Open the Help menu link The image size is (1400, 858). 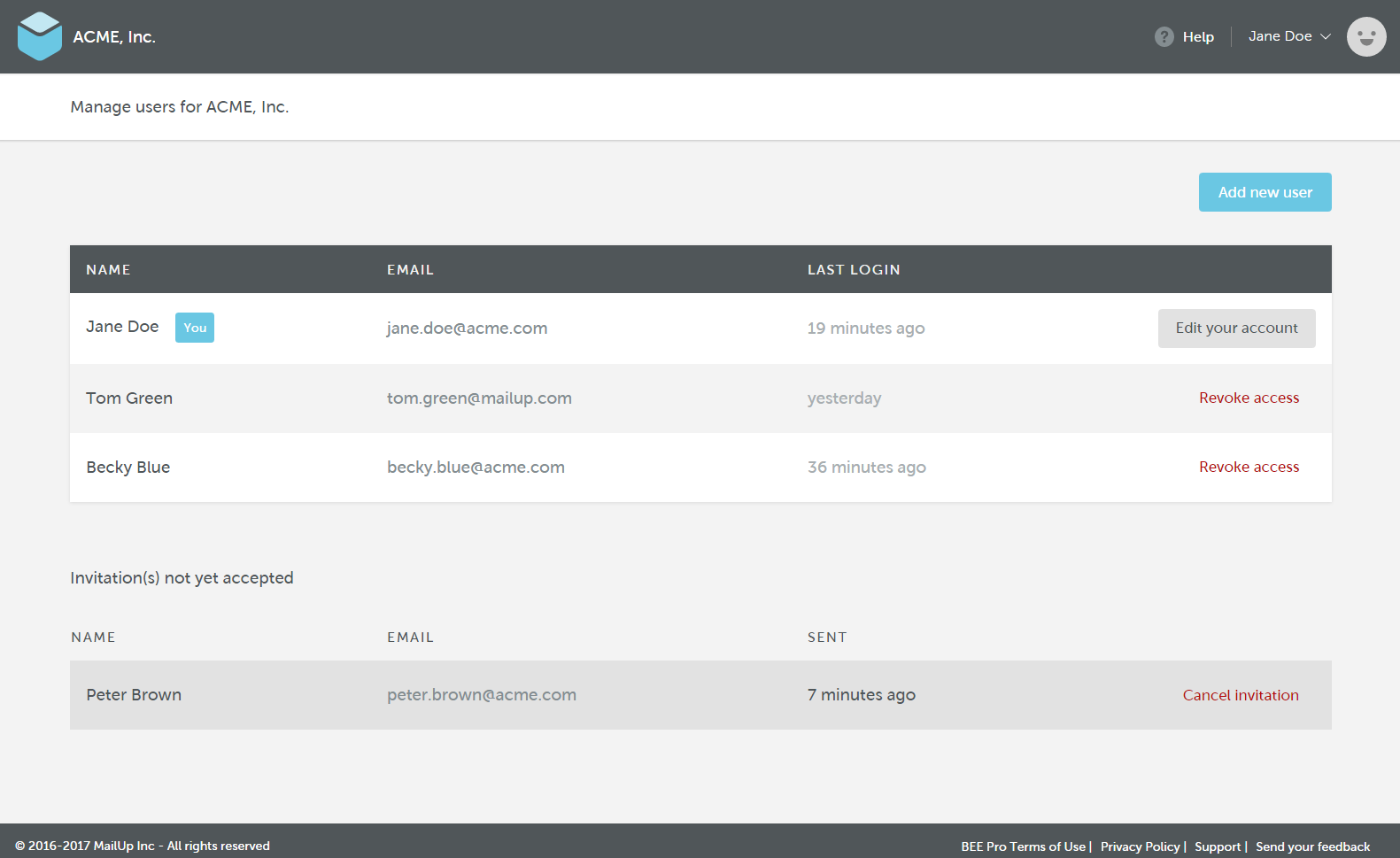(x=1198, y=37)
